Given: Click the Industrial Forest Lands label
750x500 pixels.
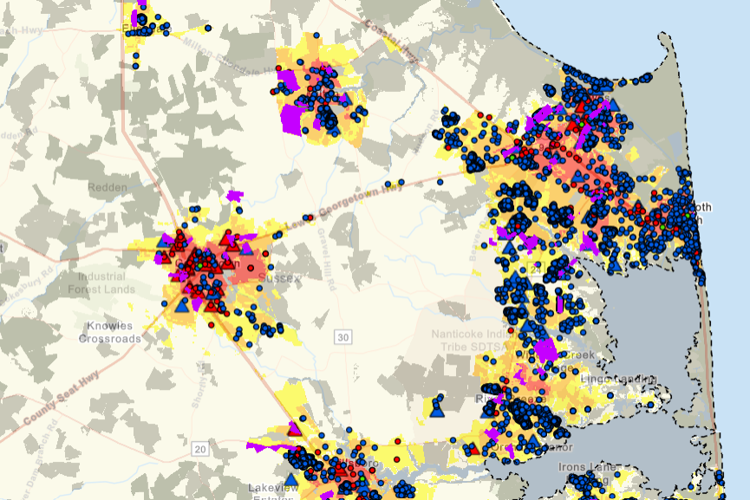Looking at the screenshot, I should tap(101, 283).
